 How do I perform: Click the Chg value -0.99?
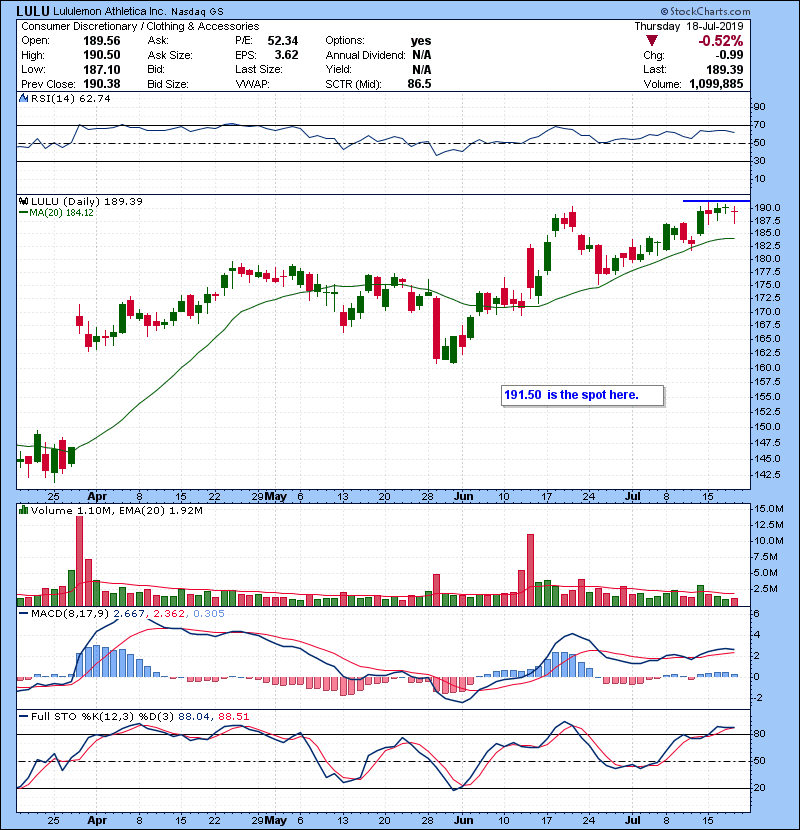click(x=730, y=55)
